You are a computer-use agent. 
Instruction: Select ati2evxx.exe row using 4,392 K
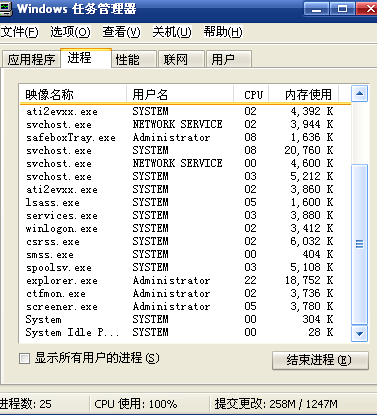coord(185,111)
